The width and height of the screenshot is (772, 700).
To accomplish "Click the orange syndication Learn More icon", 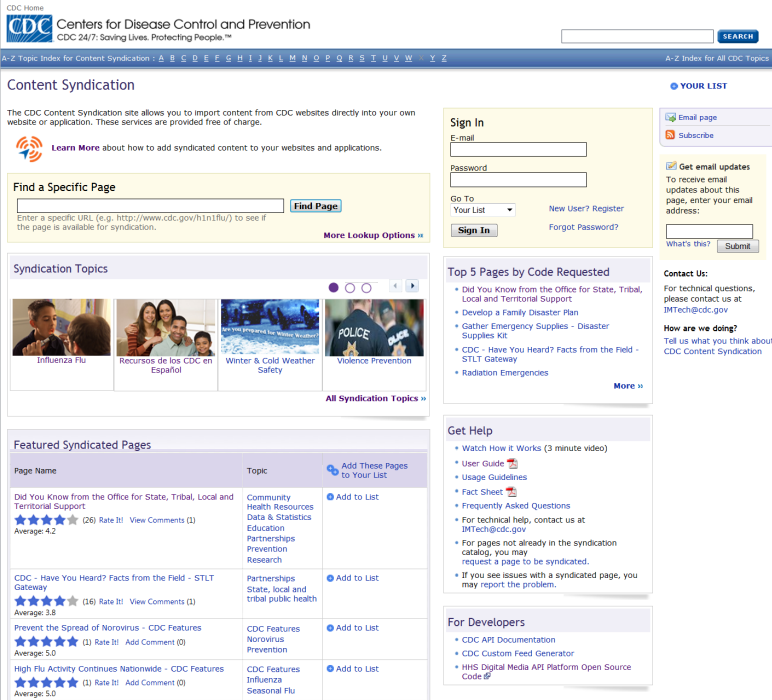I will point(29,149).
